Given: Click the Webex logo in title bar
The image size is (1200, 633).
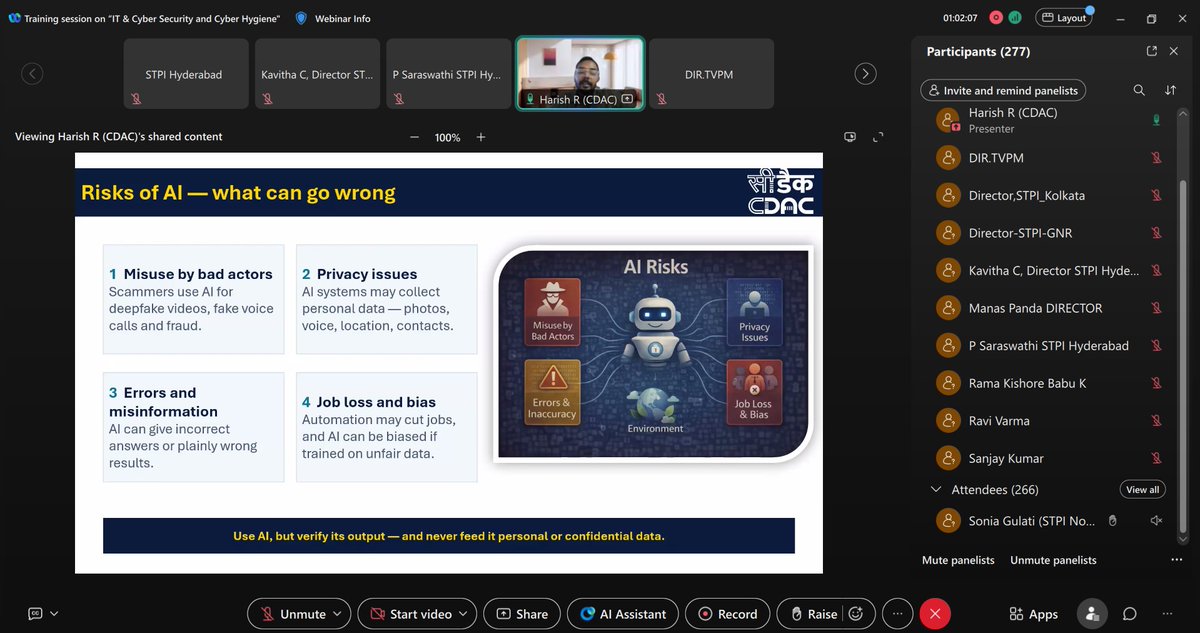Looking at the screenshot, I should click(x=14, y=18).
